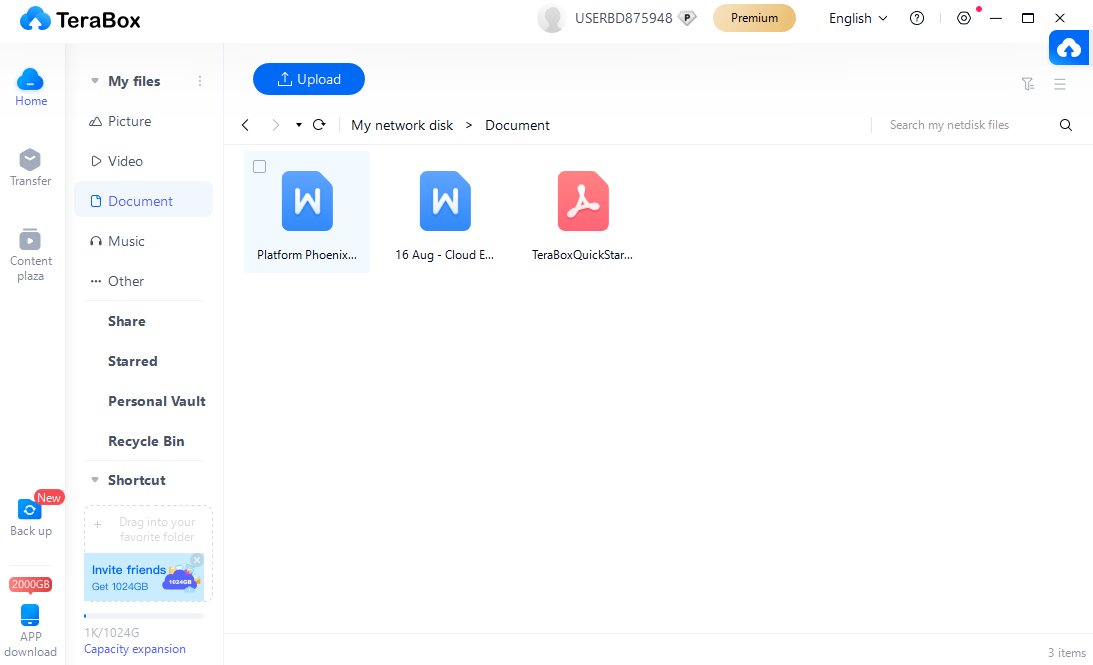This screenshot has width=1093, height=665.
Task: Close the Invite friends banner
Action: pyautogui.click(x=197, y=560)
